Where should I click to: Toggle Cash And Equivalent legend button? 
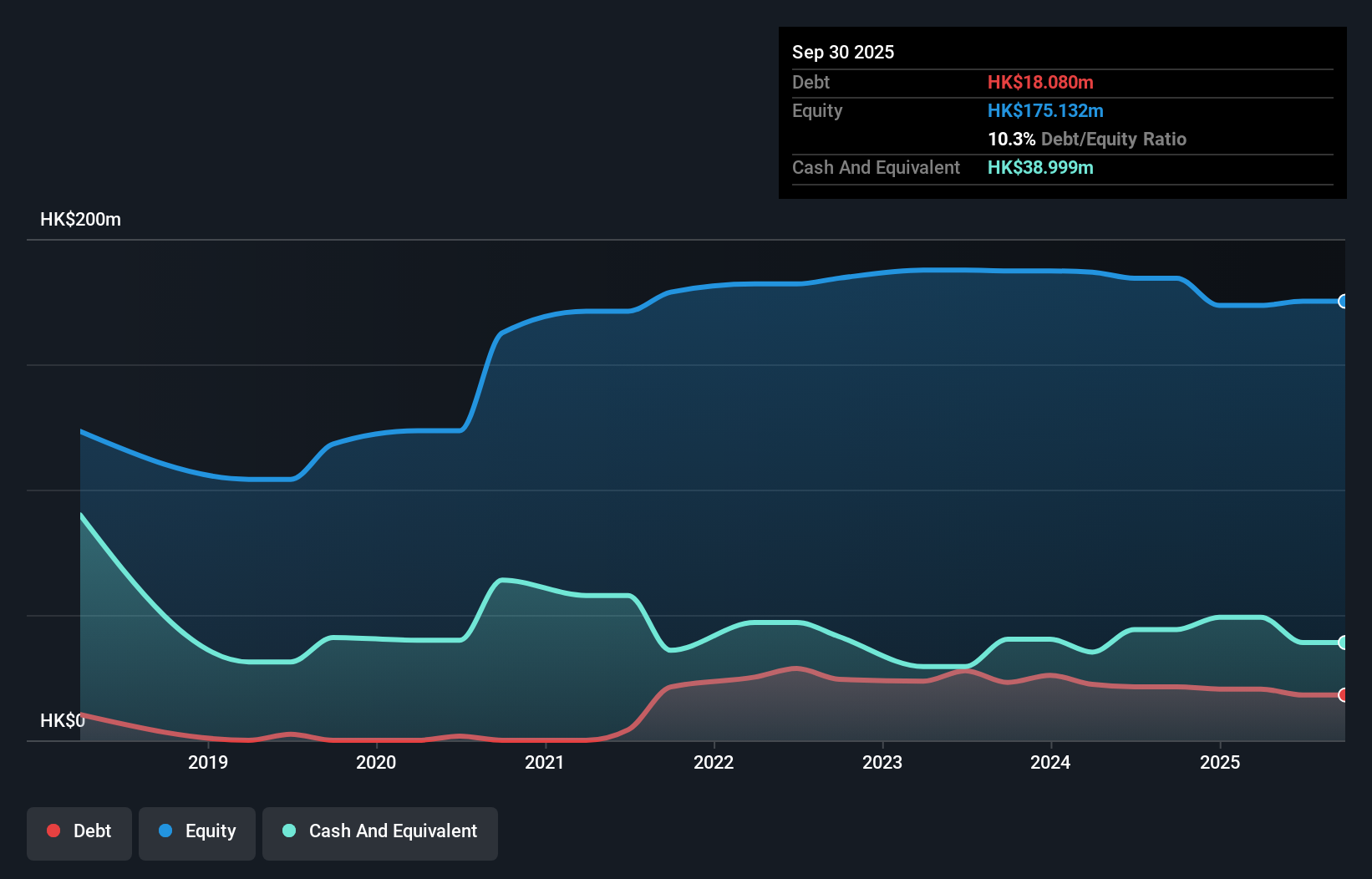point(380,833)
